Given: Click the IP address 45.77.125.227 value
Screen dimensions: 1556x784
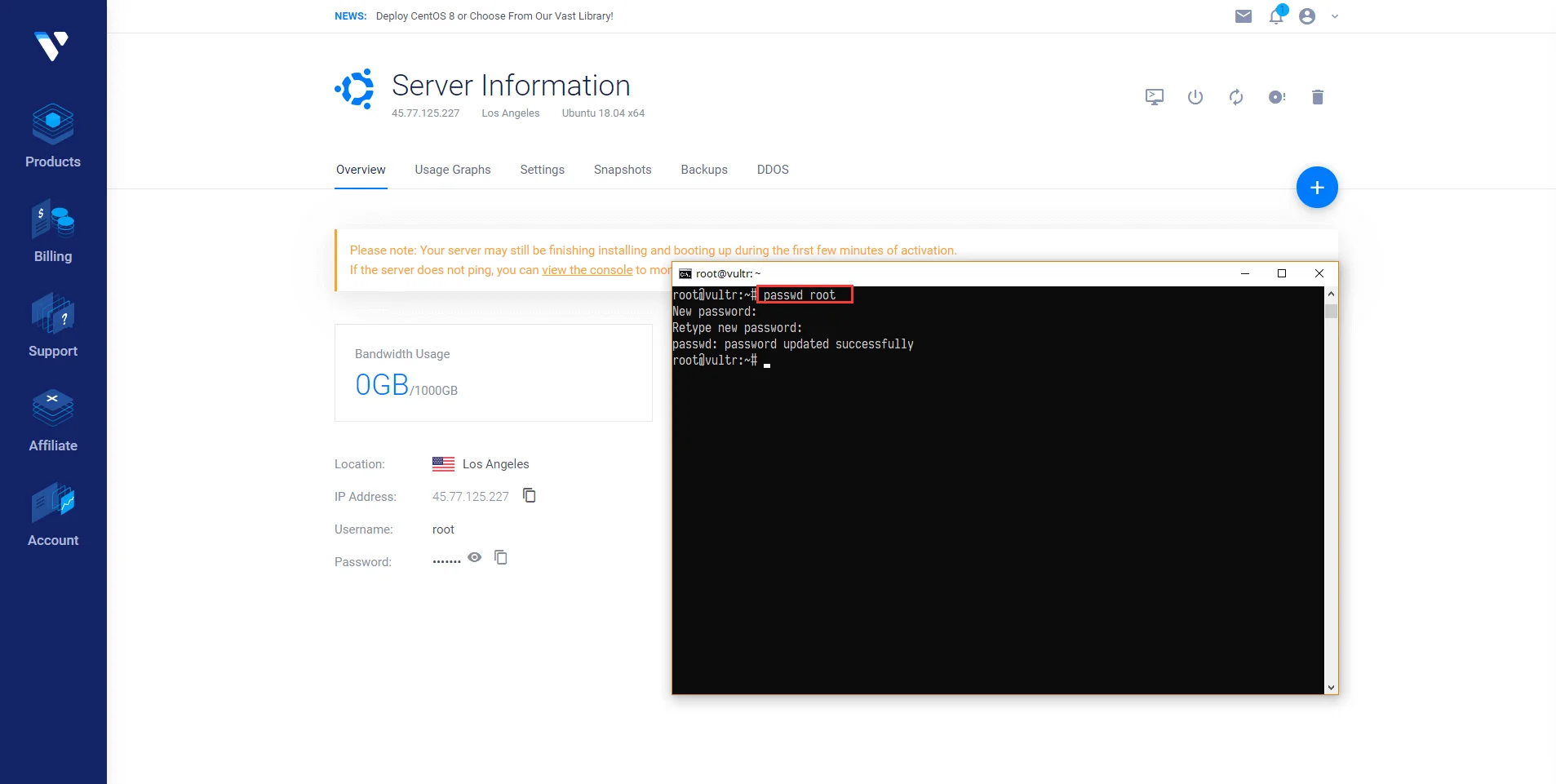Looking at the screenshot, I should [x=471, y=497].
